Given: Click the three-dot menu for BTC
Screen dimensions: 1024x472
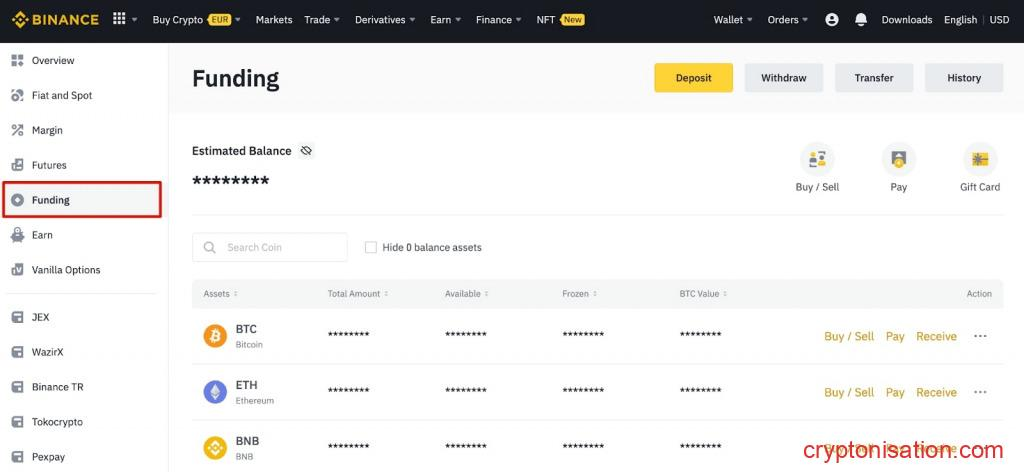Looking at the screenshot, I should (980, 336).
